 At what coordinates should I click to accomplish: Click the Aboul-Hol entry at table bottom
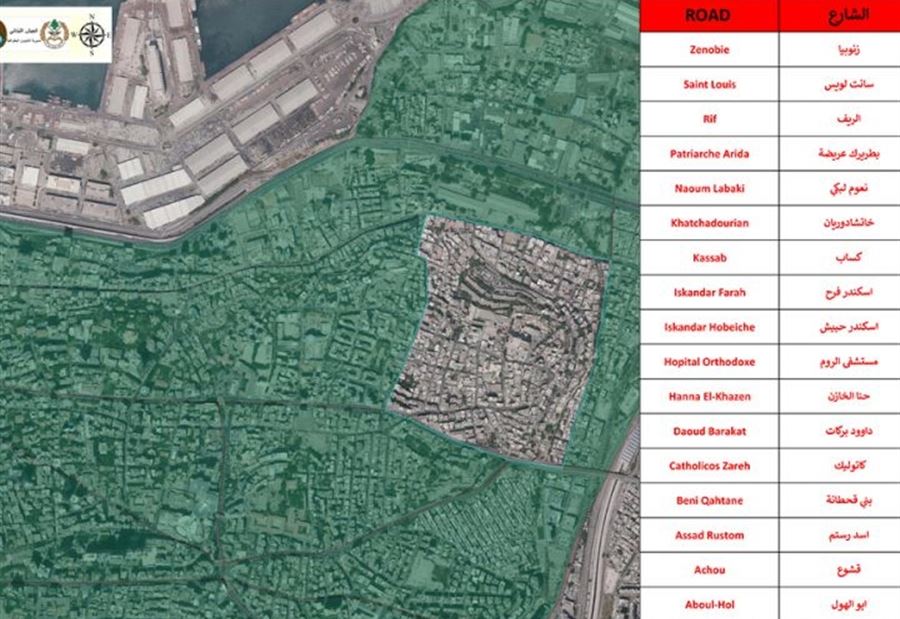708,604
